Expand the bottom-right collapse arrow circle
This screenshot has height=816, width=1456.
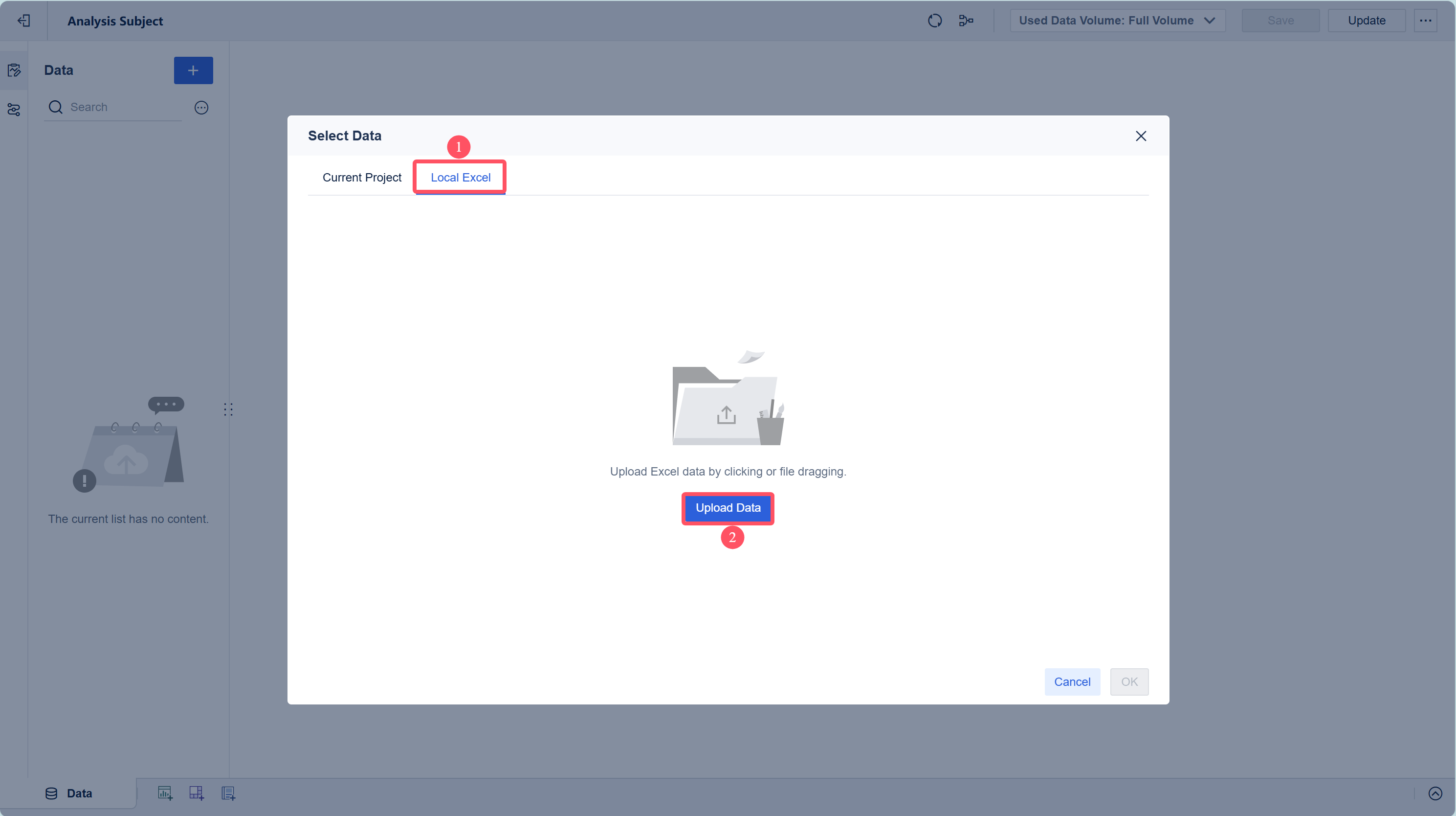pyautogui.click(x=1435, y=793)
